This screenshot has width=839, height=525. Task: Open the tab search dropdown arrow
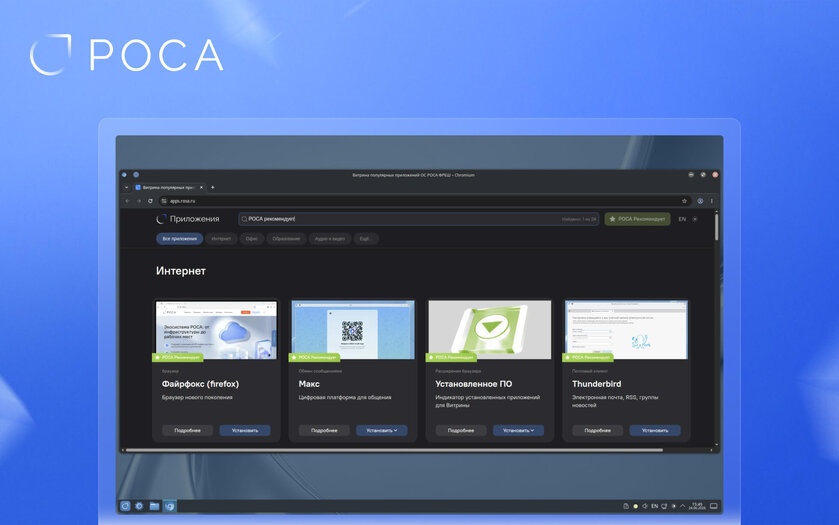tap(126, 187)
